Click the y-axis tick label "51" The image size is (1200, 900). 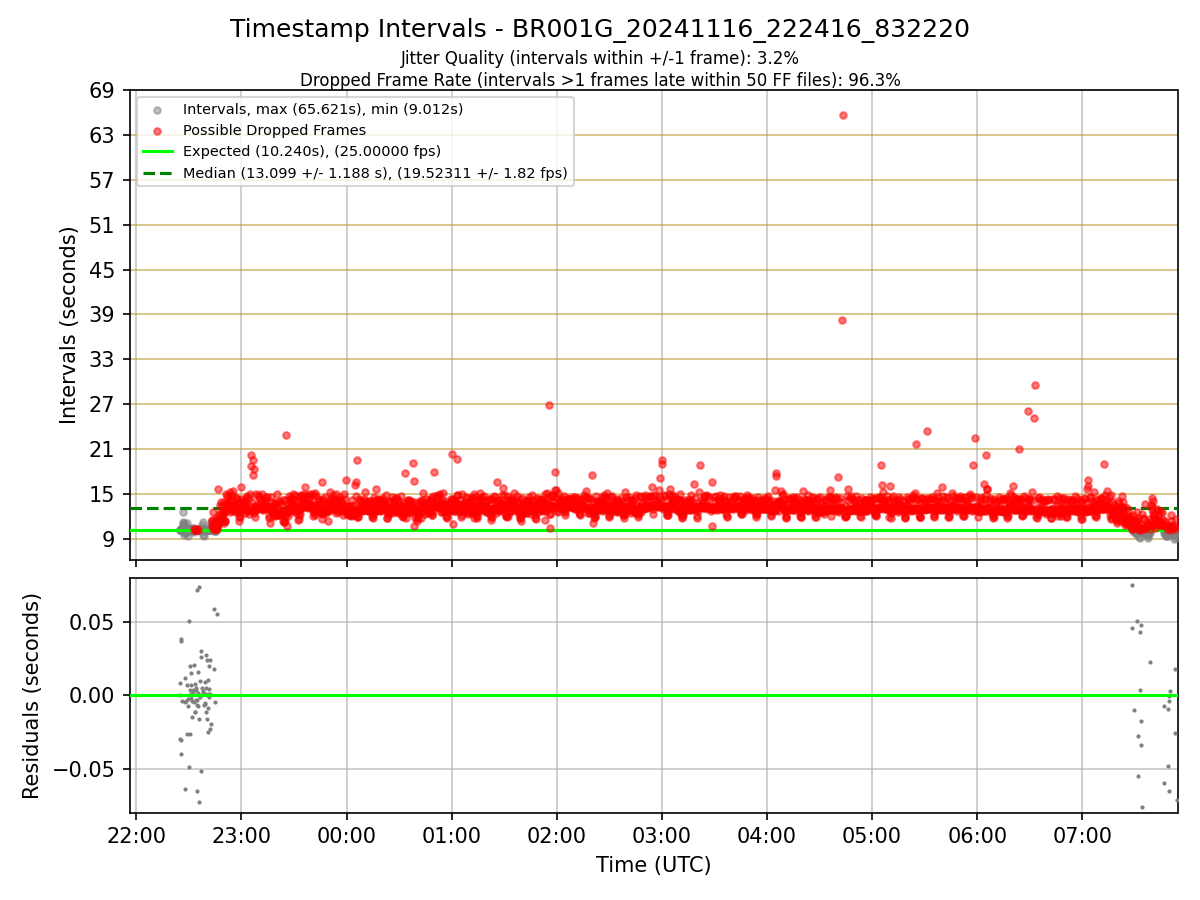[x=103, y=226]
